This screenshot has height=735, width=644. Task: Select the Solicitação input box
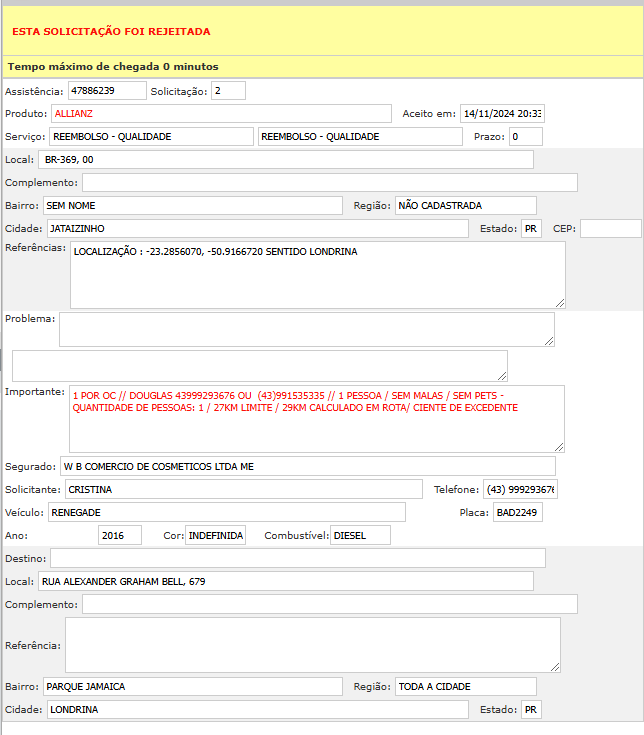228,91
